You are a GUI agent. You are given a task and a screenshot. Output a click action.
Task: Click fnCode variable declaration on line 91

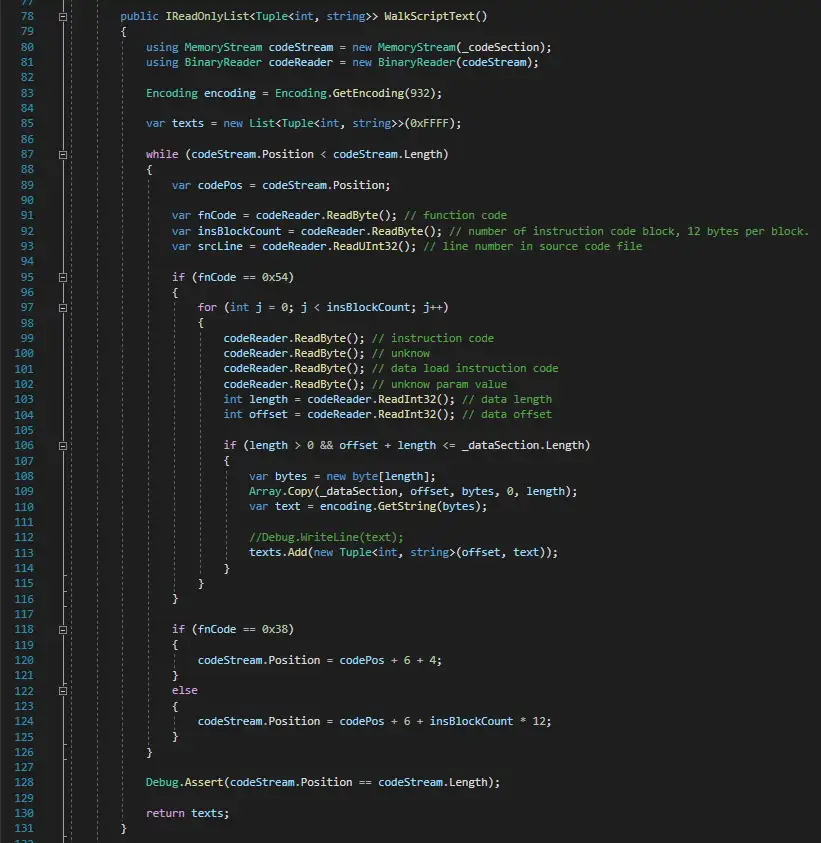(217, 215)
